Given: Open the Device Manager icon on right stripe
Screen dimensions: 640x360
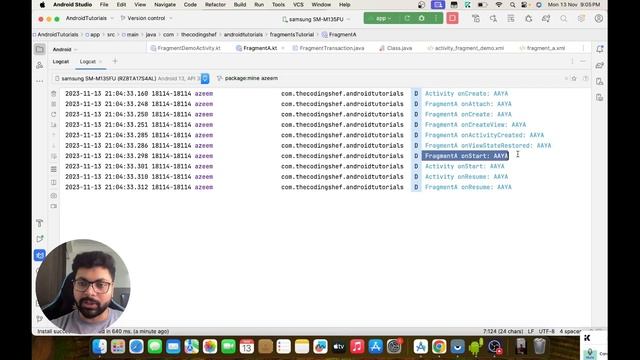Looking at the screenshot, I should [x=600, y=81].
